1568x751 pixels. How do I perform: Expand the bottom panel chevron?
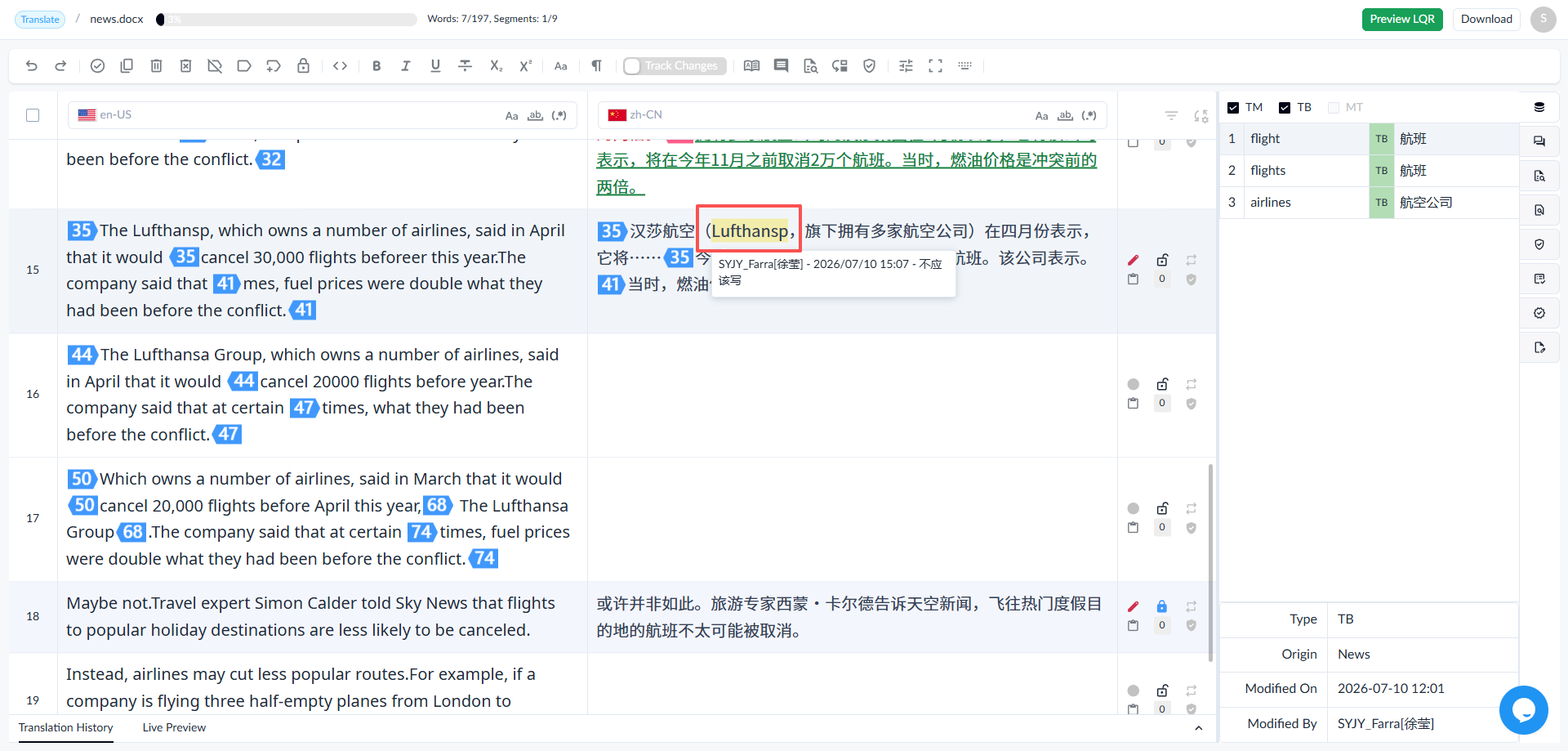tap(1198, 728)
